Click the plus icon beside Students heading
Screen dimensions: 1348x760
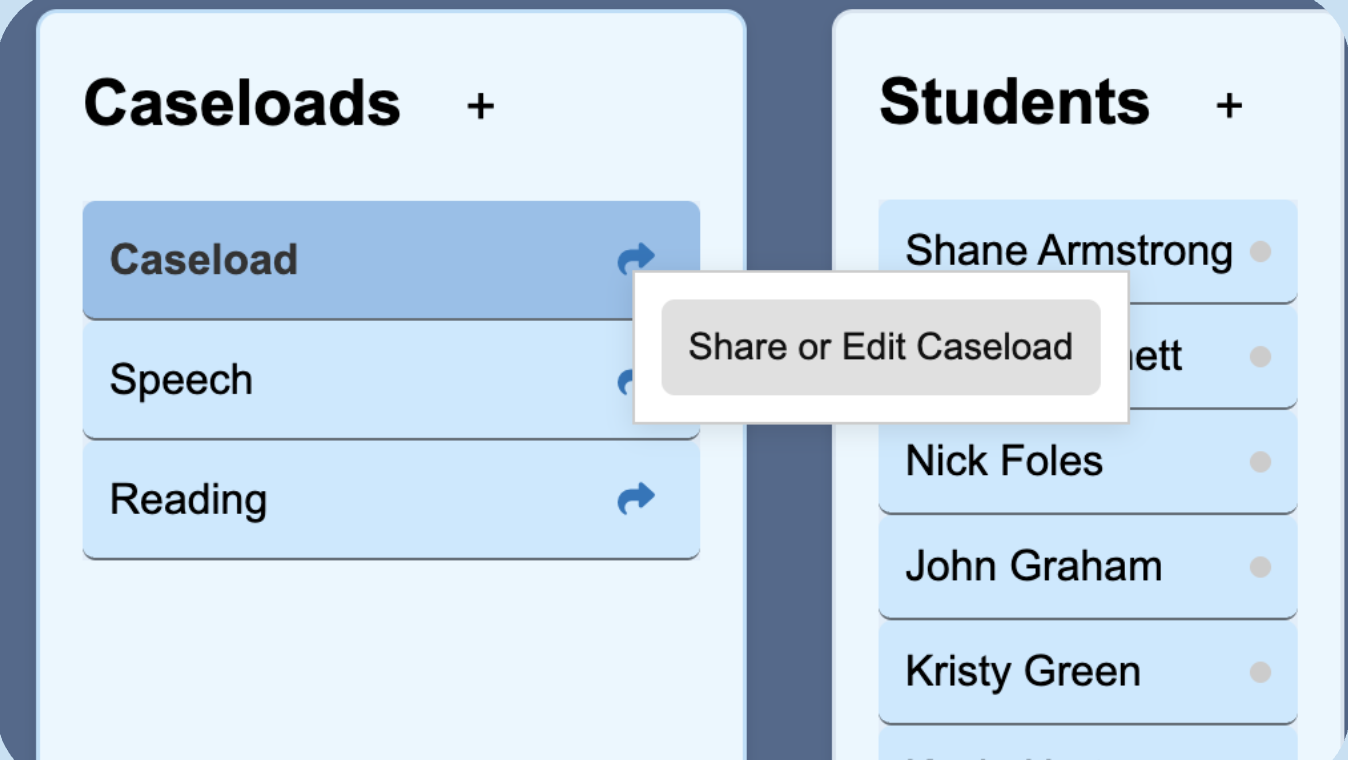click(1229, 104)
